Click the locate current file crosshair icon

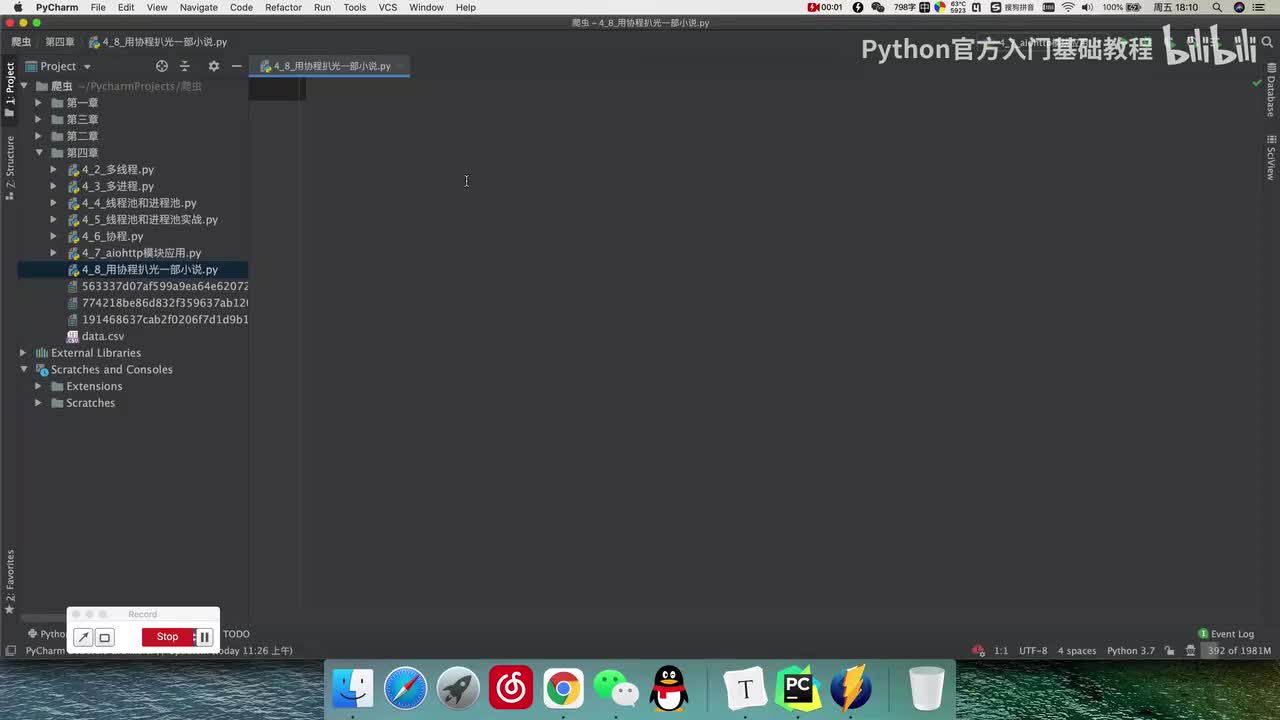coord(162,66)
